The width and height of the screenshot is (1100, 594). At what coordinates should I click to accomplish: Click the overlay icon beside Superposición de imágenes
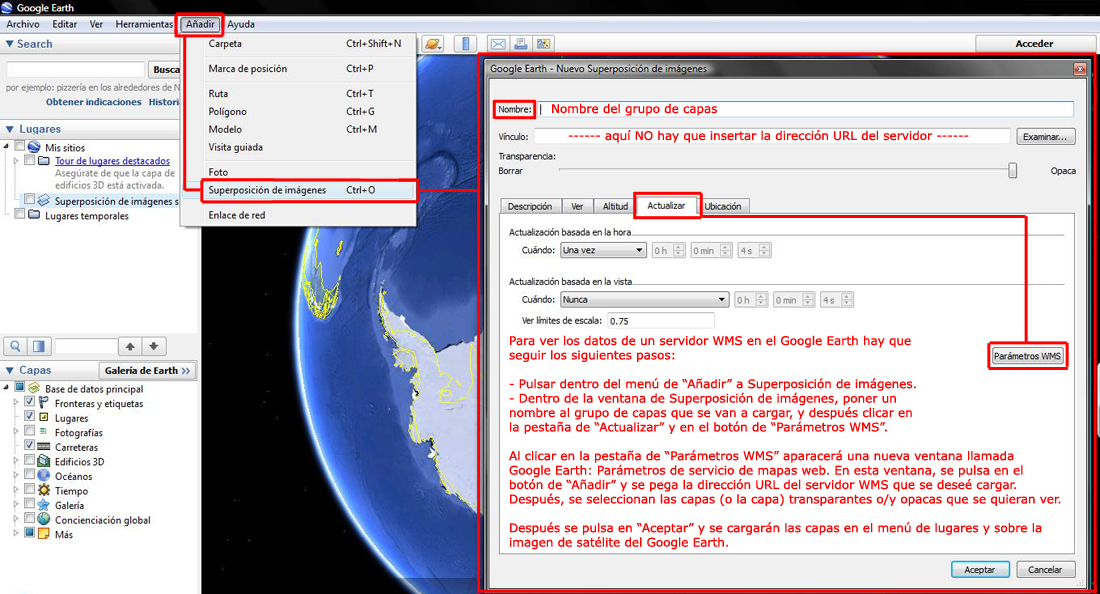point(43,201)
